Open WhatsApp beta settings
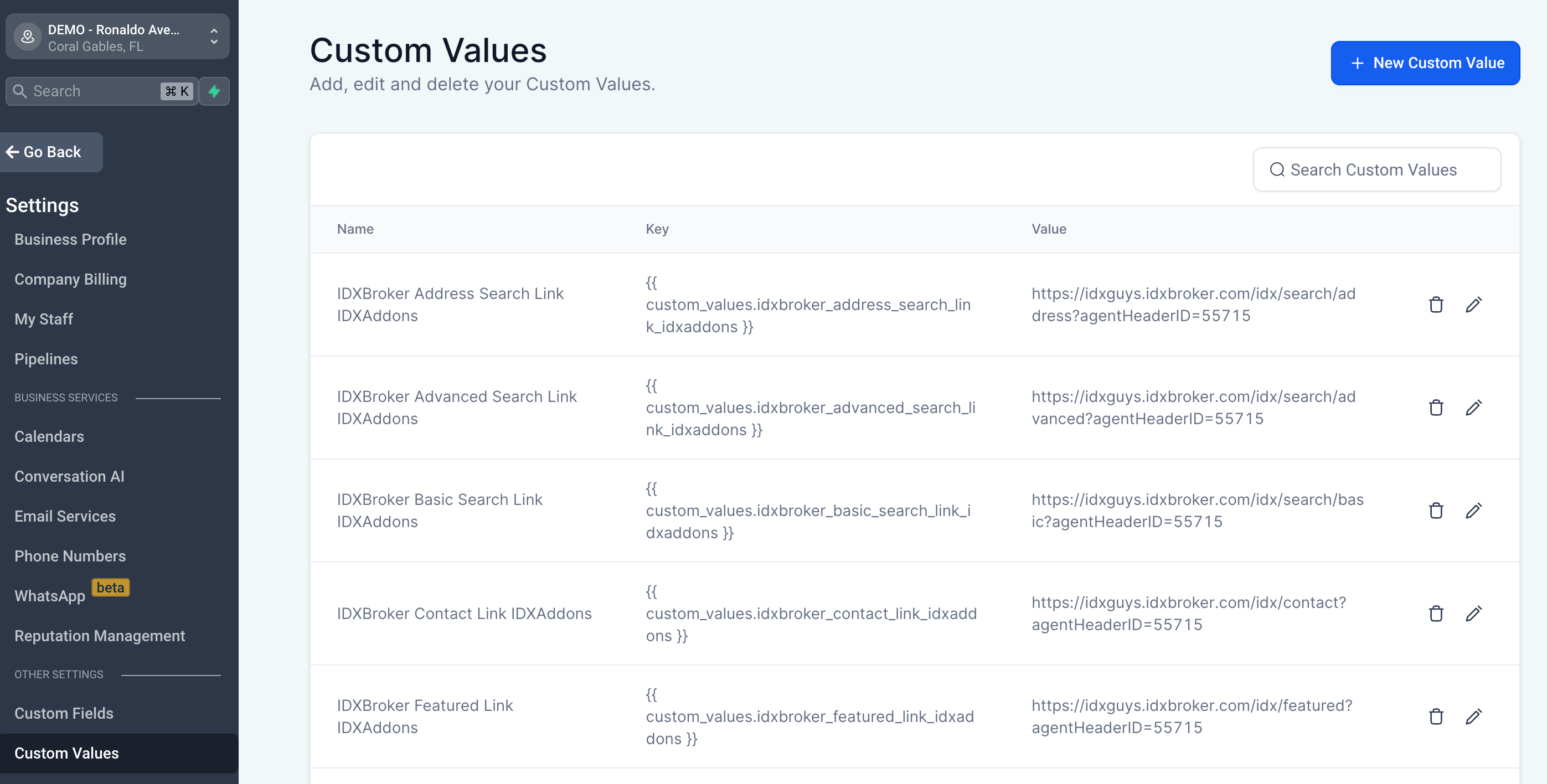 [x=50, y=596]
